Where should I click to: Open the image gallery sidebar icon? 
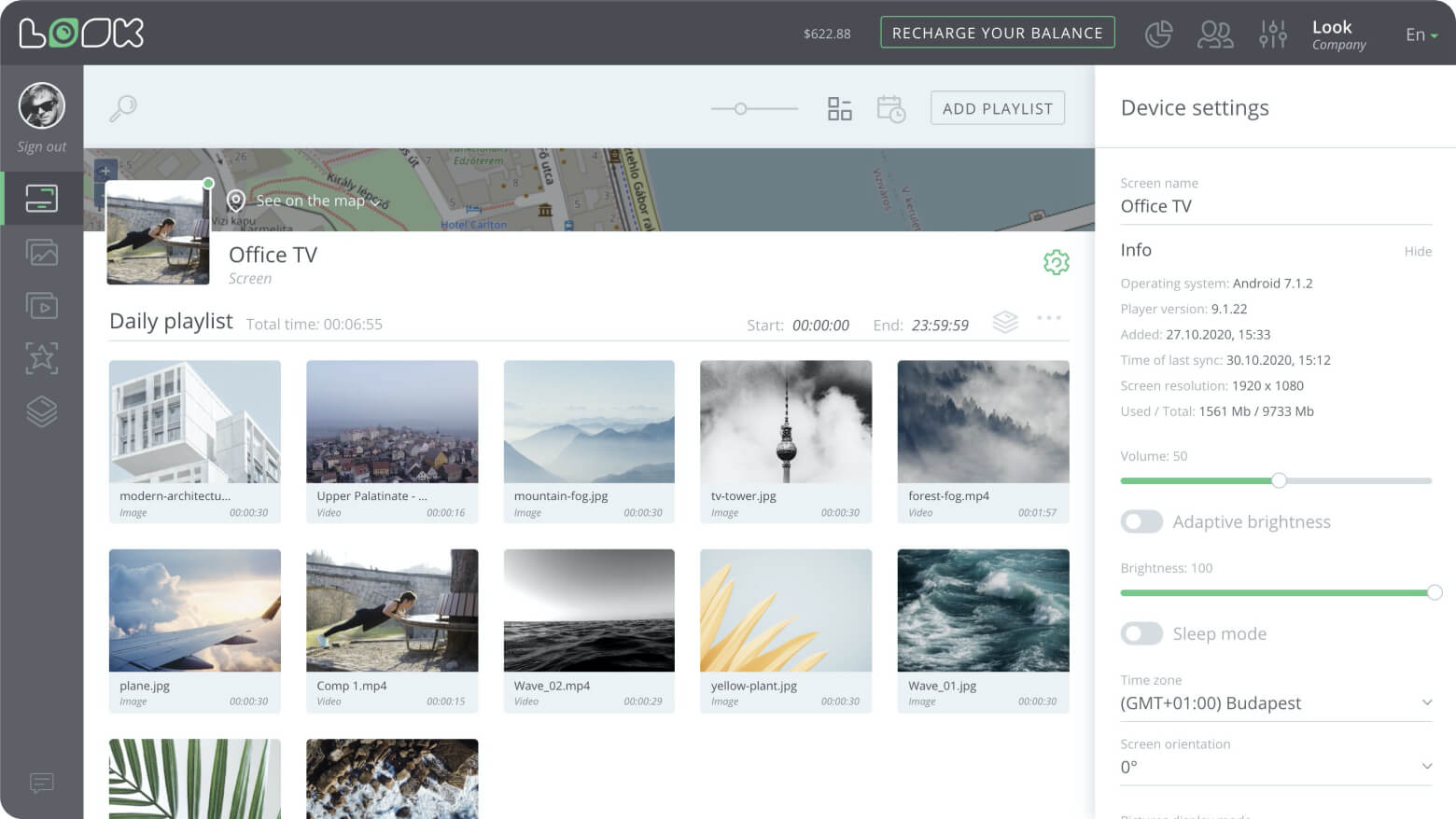click(42, 252)
